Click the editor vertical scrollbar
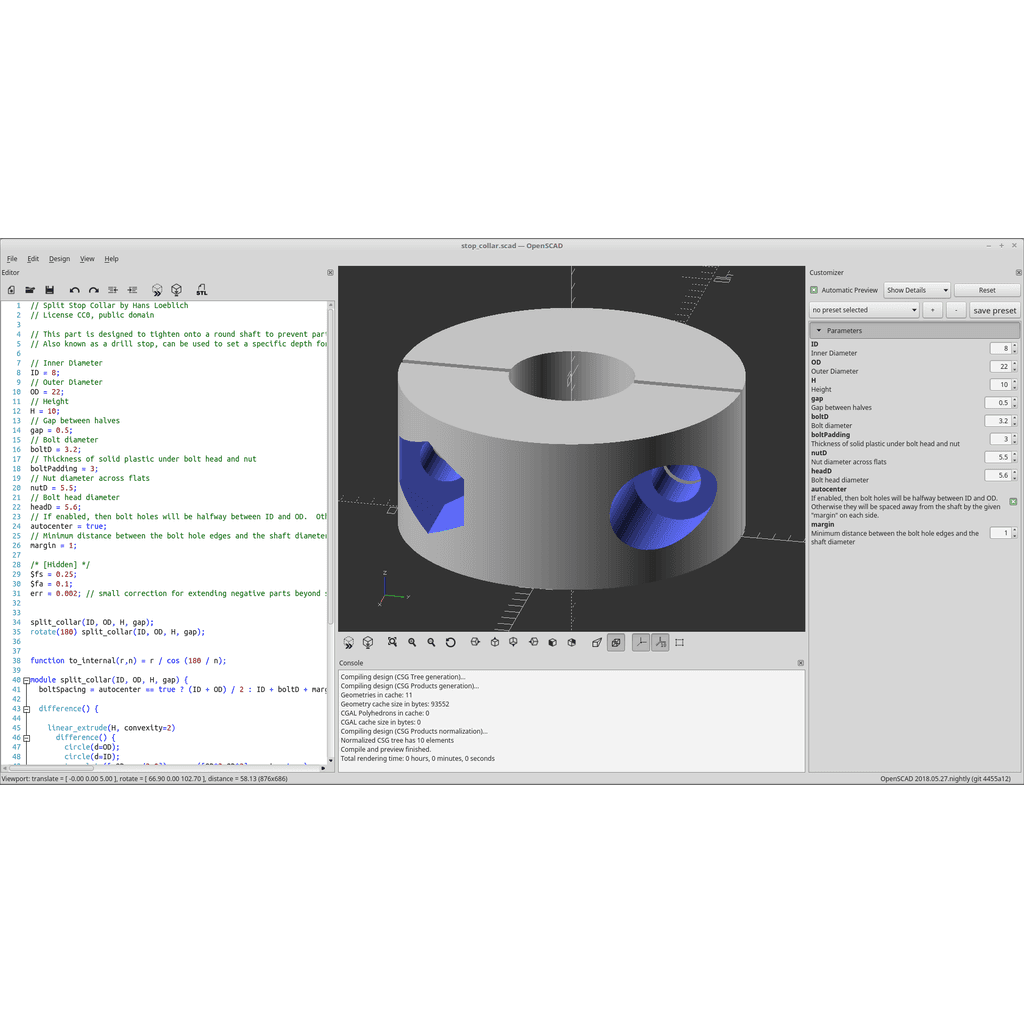 click(330, 466)
